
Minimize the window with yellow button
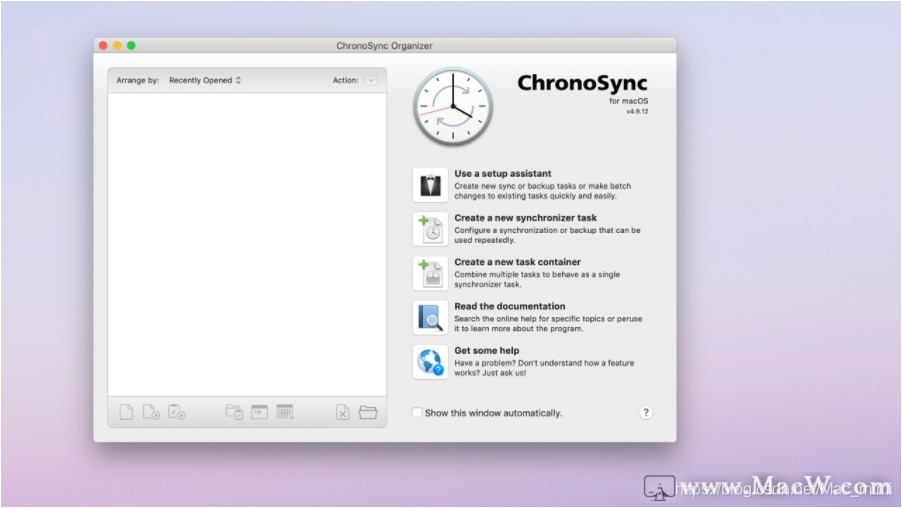tap(117, 45)
